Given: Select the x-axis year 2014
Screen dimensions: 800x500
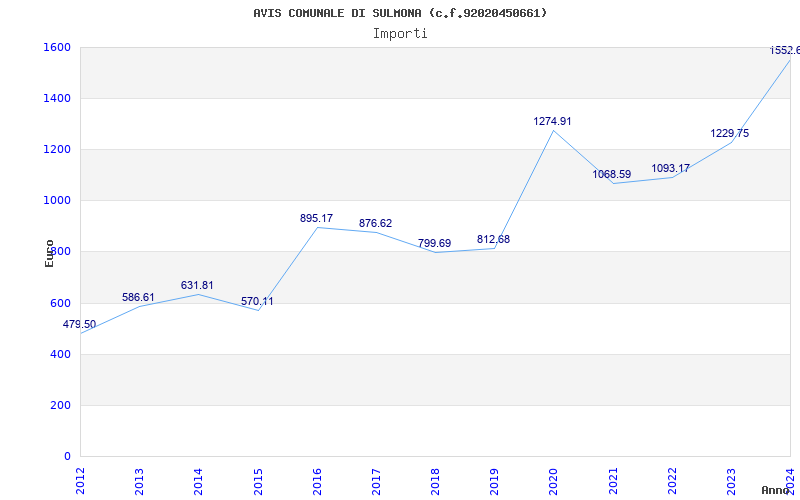Looking at the screenshot, I should (x=199, y=481).
